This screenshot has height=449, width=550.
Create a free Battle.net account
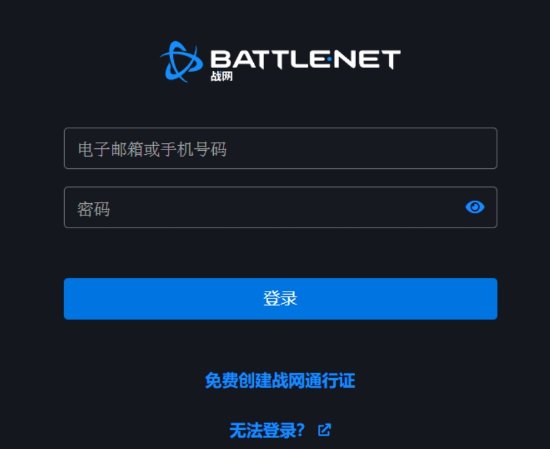[x=280, y=381]
